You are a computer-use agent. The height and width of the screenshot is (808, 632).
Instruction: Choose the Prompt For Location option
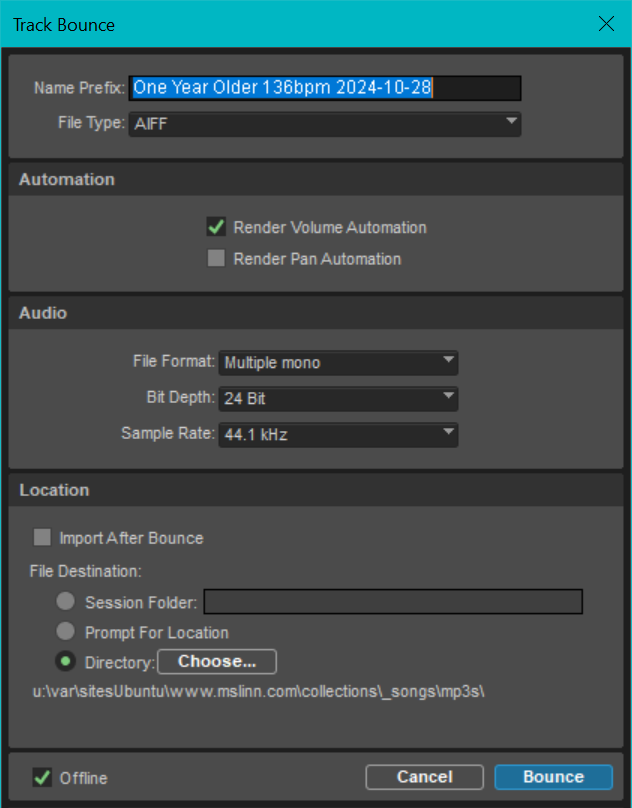[66, 633]
